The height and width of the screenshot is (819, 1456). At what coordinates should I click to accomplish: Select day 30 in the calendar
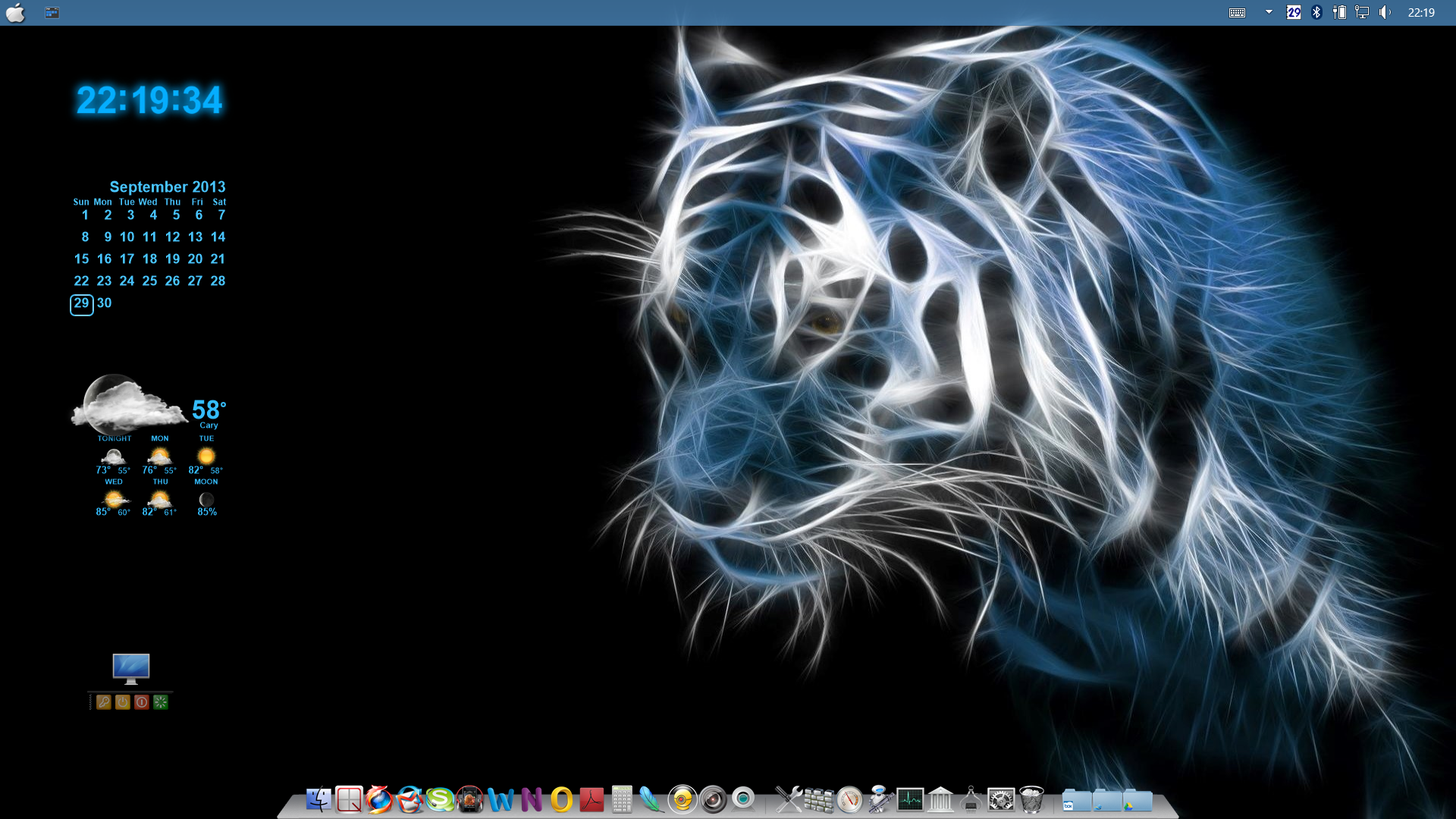click(x=104, y=303)
